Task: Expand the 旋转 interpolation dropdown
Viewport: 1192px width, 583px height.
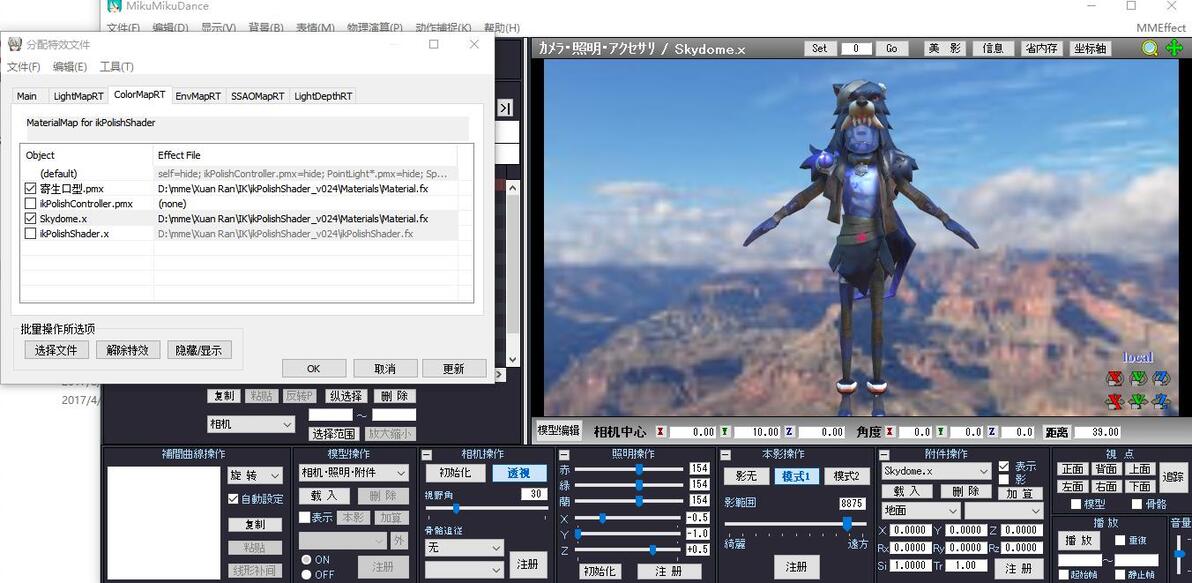Action: (x=255, y=475)
